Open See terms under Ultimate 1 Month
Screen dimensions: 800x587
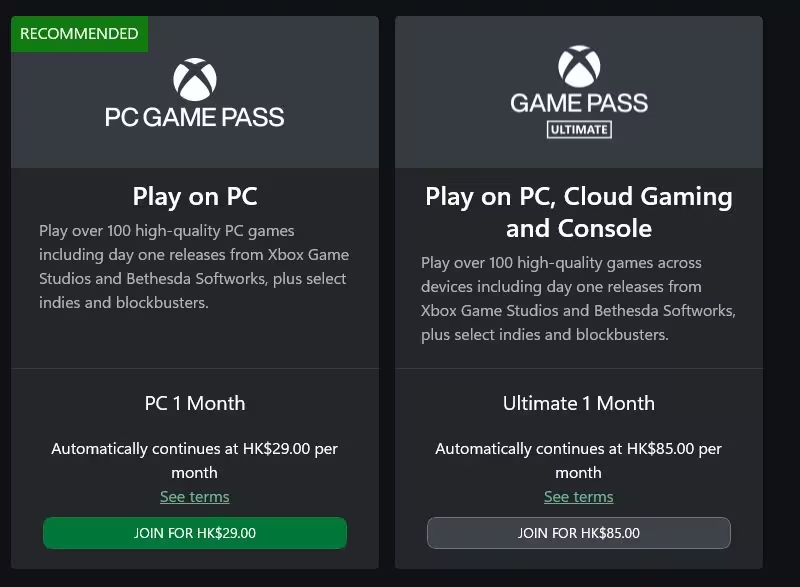579,497
